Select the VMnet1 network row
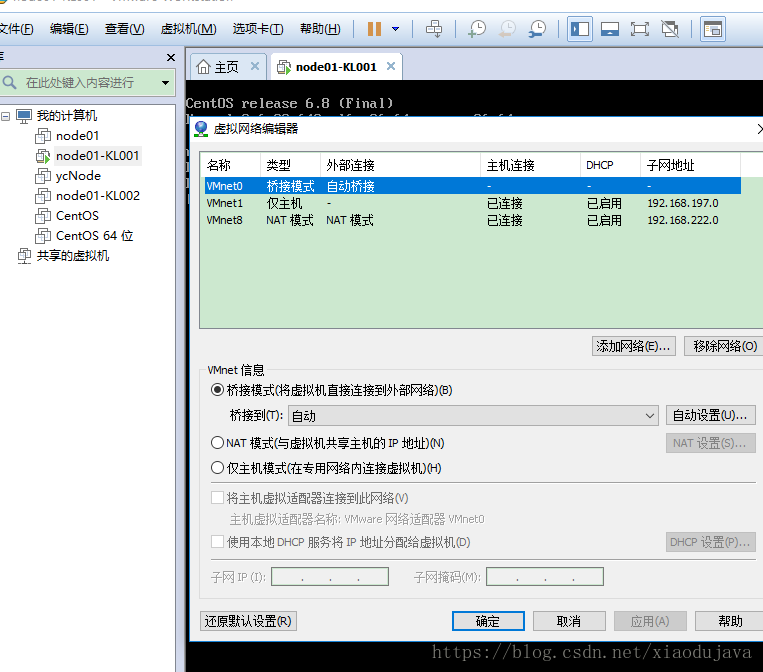The width and height of the screenshot is (763, 672). coord(472,203)
